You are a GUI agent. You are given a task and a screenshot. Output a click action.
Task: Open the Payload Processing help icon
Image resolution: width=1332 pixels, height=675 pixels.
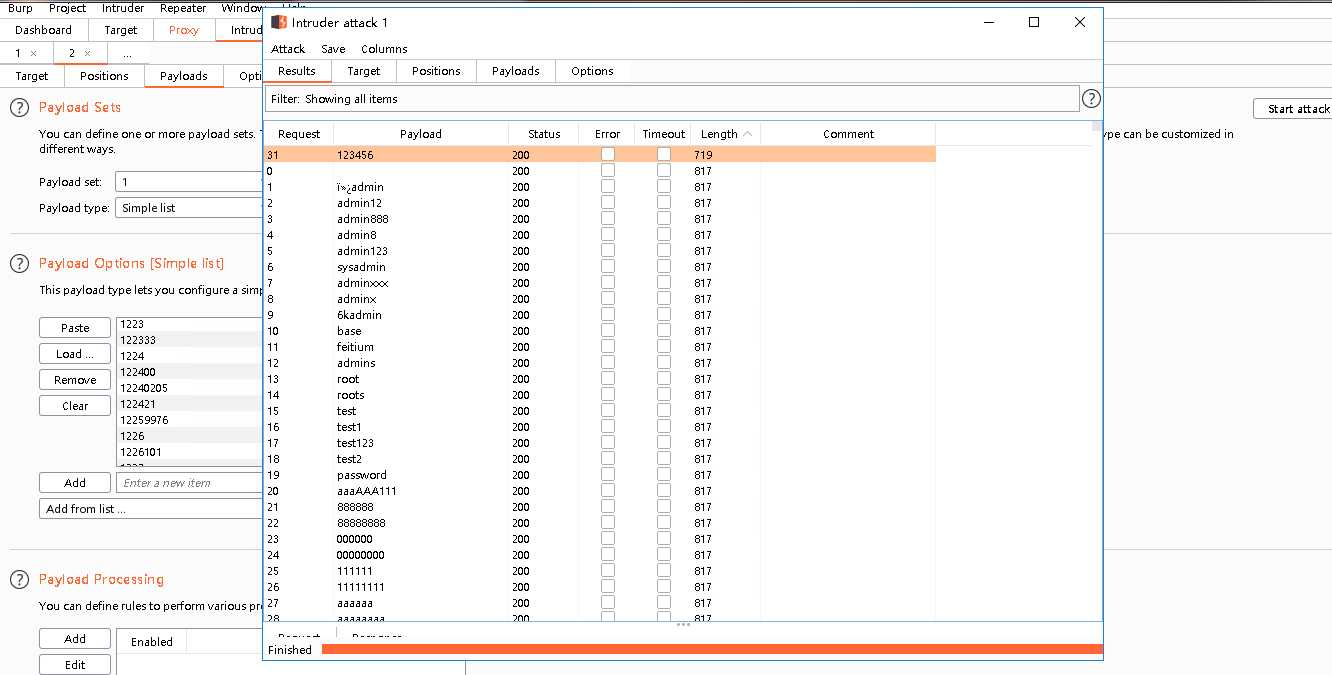point(19,579)
